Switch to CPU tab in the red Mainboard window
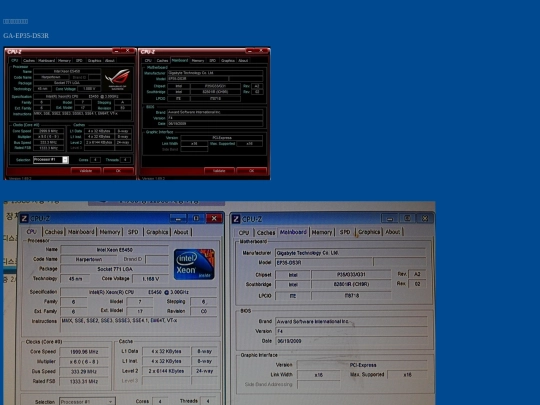Screen dimensions: 540x405 148,61
